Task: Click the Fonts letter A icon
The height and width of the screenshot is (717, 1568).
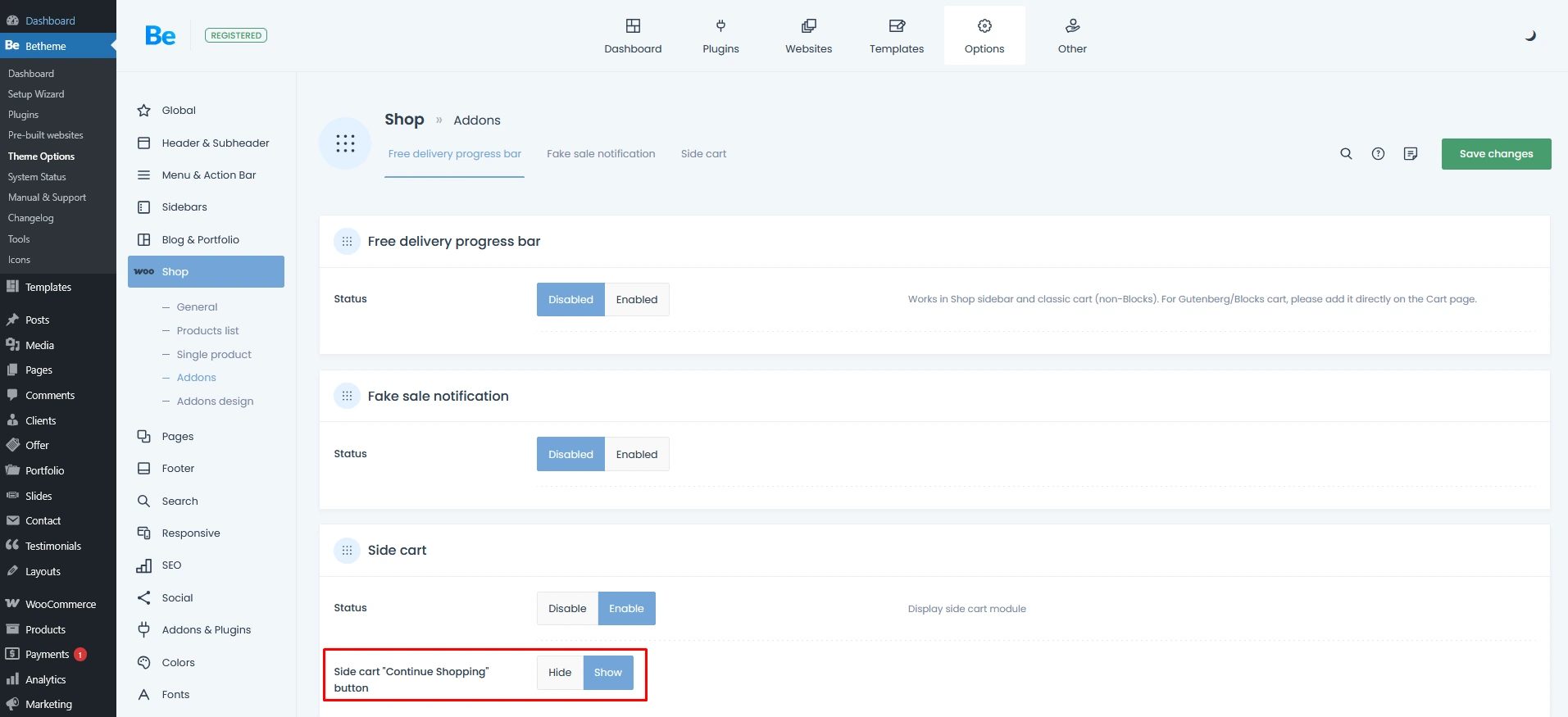Action: [x=144, y=695]
